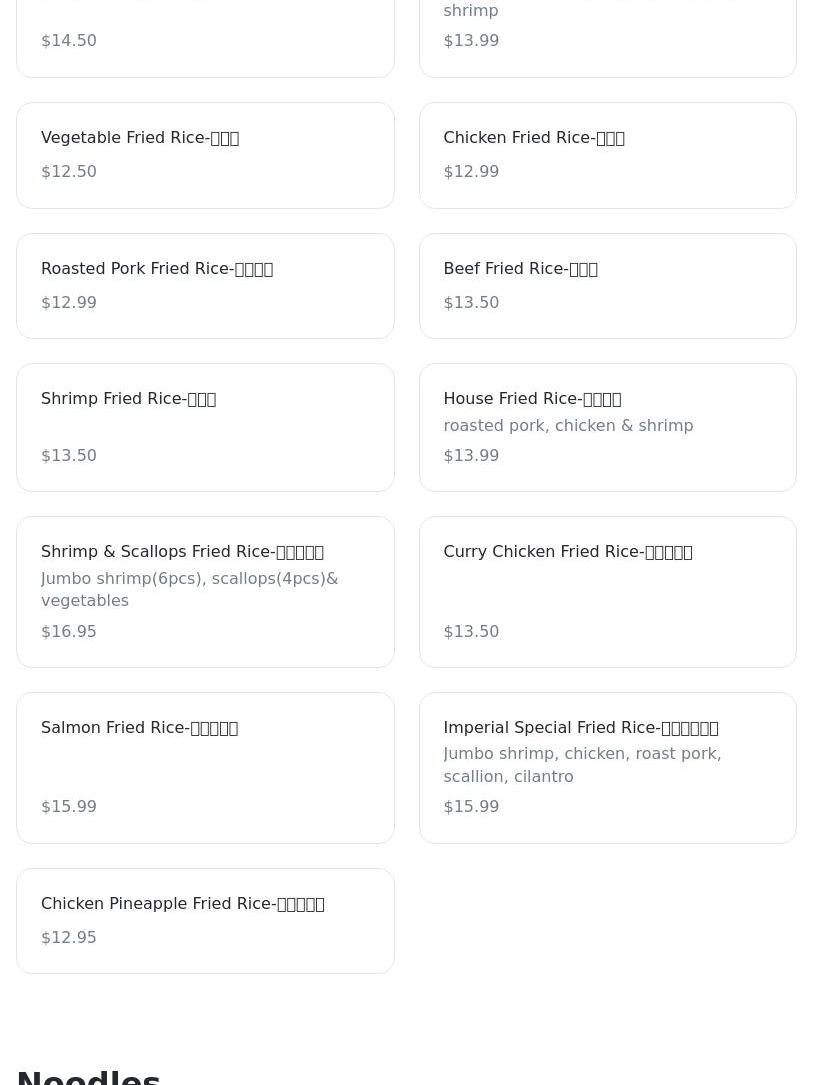Image resolution: width=813 pixels, height=1085 pixels.
Task: Click the $15.99 Salmon Fried Rice price
Action: [69, 806]
